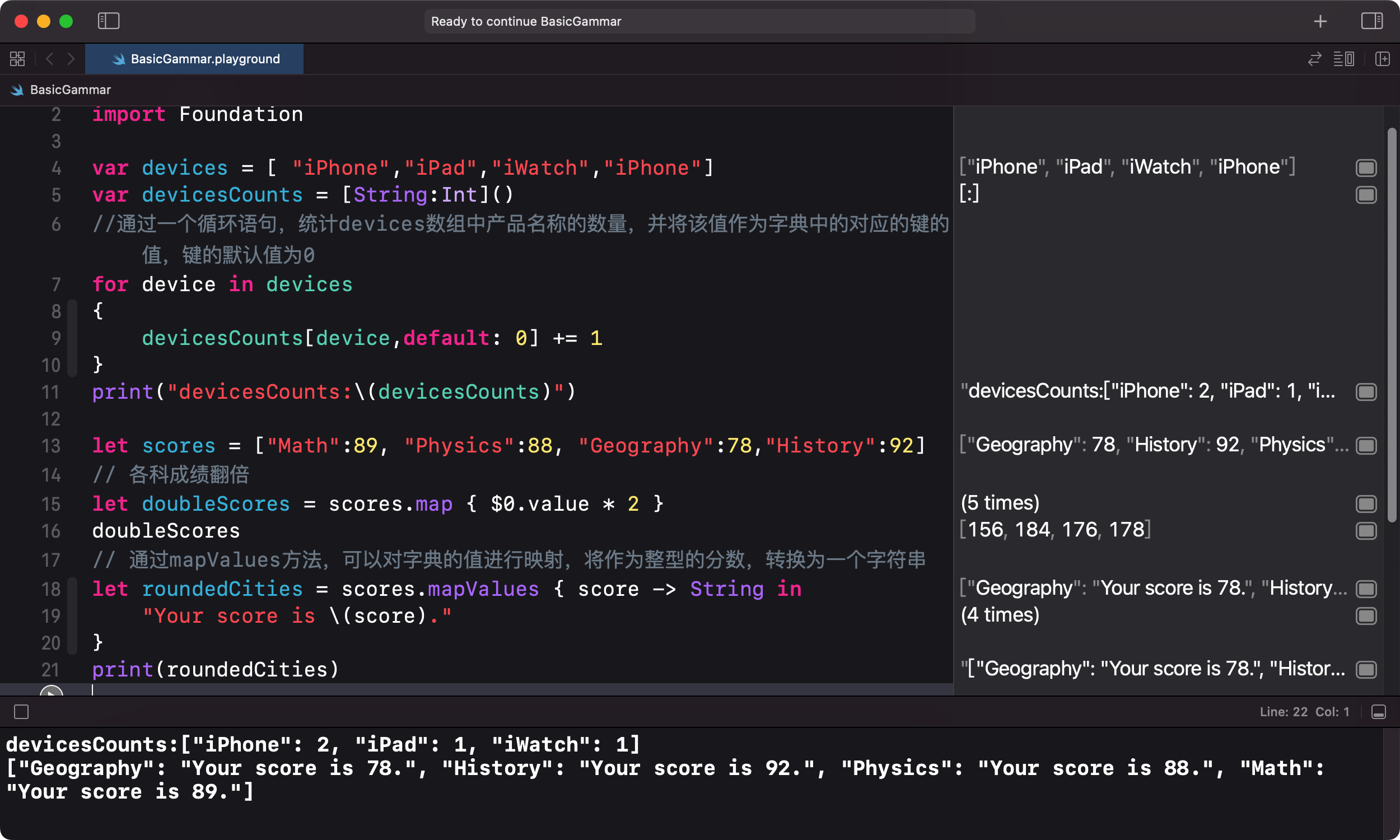Click 'default' keyword on line 9
The height and width of the screenshot is (840, 1400).
point(446,338)
